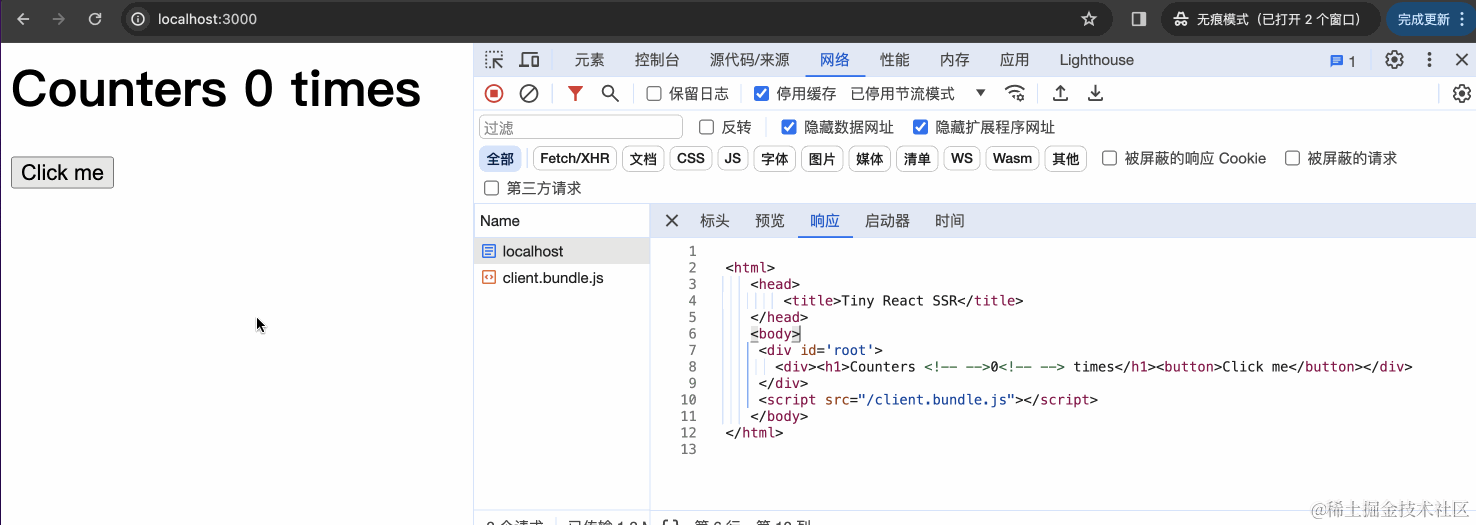The height and width of the screenshot is (525, 1476).
Task: Open the incognito mode indicator
Action: pos(1268,19)
